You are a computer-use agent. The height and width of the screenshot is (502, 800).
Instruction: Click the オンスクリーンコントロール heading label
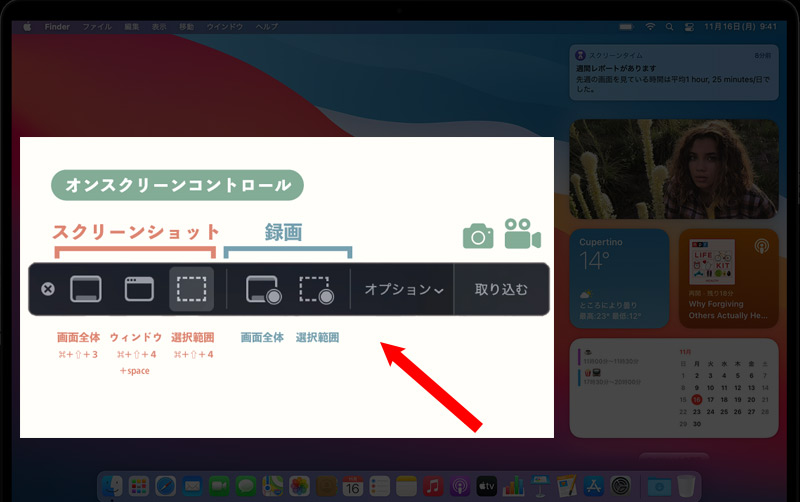click(178, 185)
